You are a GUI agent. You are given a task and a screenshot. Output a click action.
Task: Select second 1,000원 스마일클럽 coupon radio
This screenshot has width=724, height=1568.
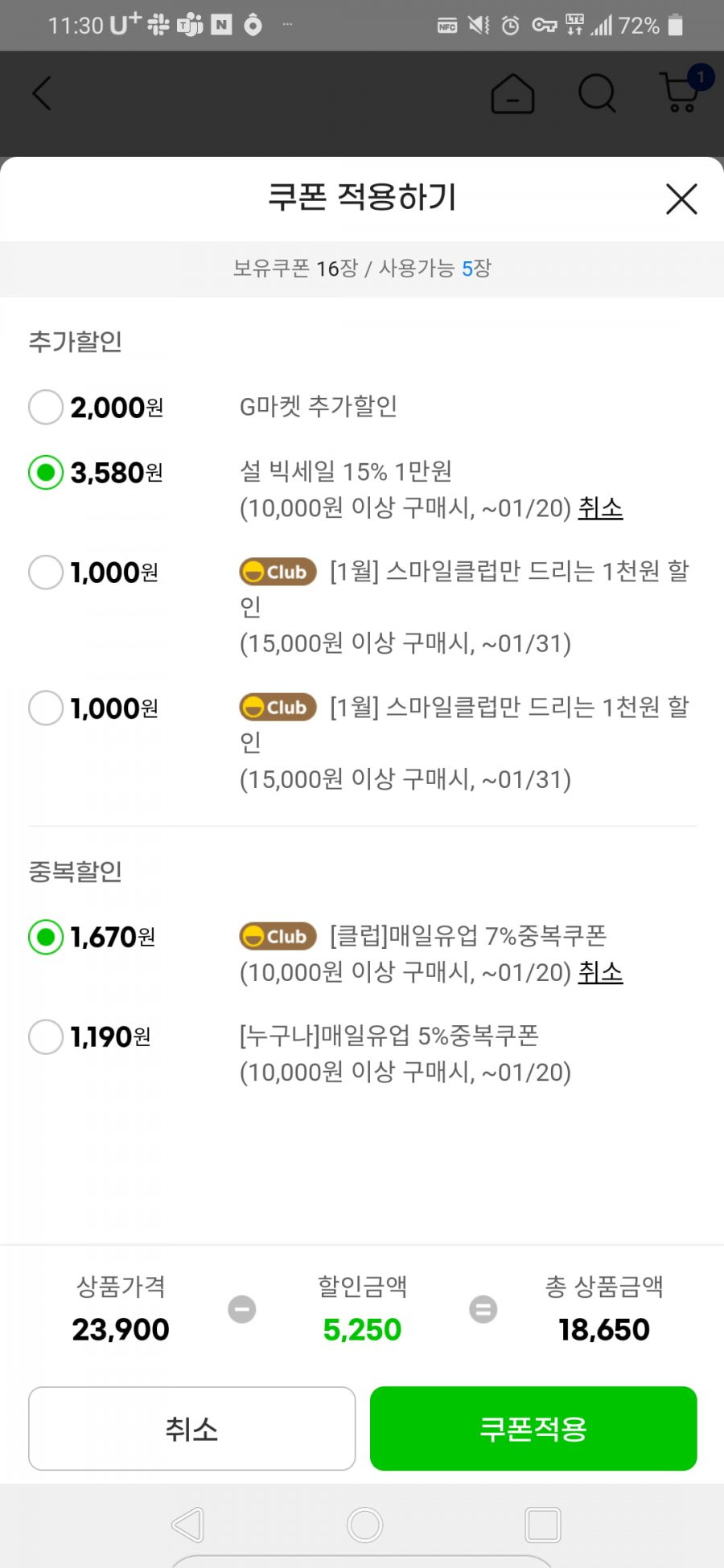(46, 708)
